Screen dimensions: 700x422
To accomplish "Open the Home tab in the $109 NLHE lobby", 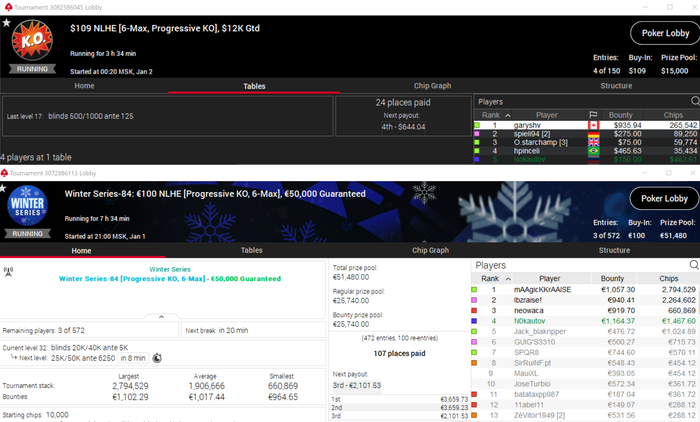I will point(84,86).
